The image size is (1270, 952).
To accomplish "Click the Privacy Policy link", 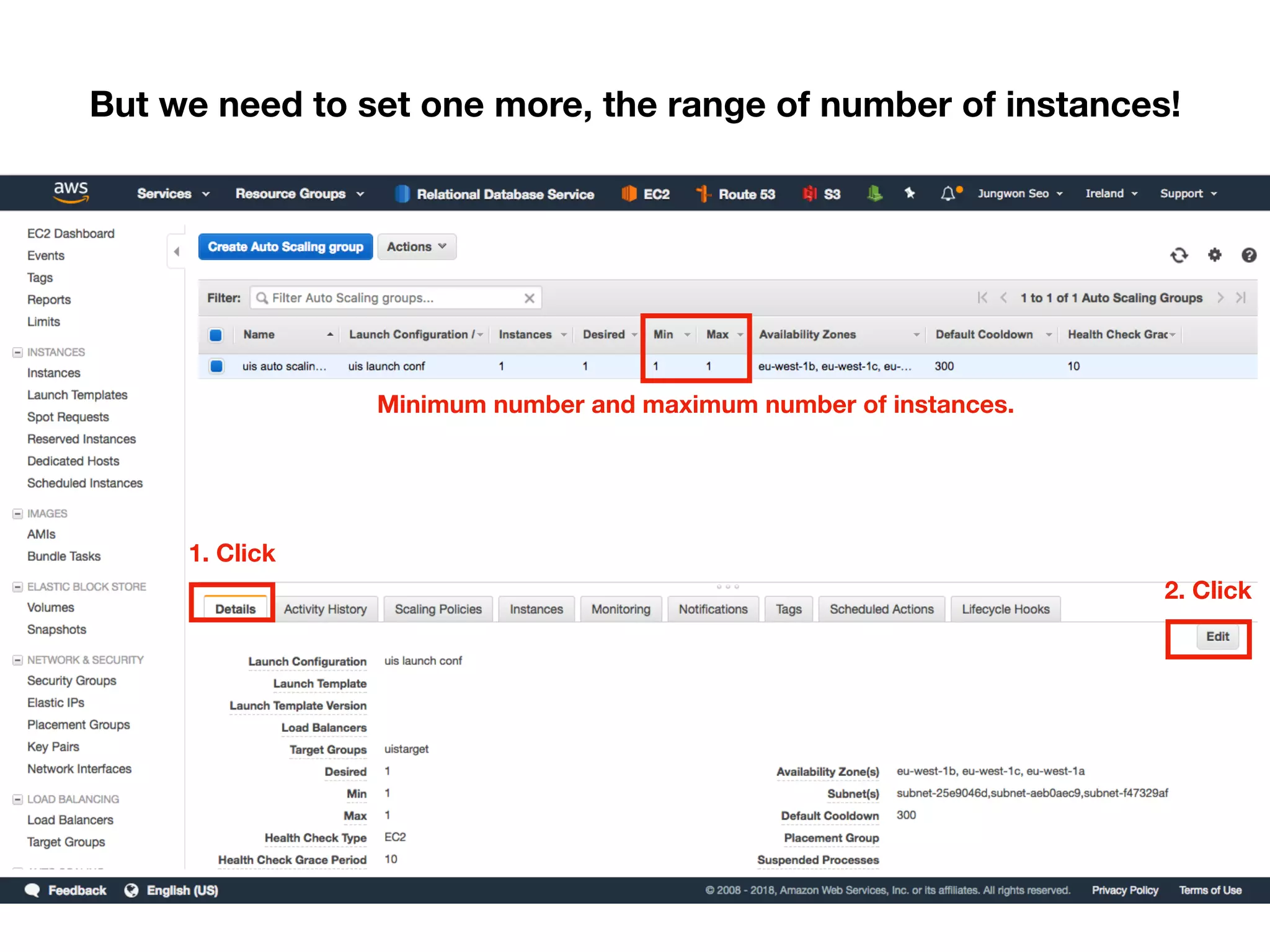I will pos(1125,890).
